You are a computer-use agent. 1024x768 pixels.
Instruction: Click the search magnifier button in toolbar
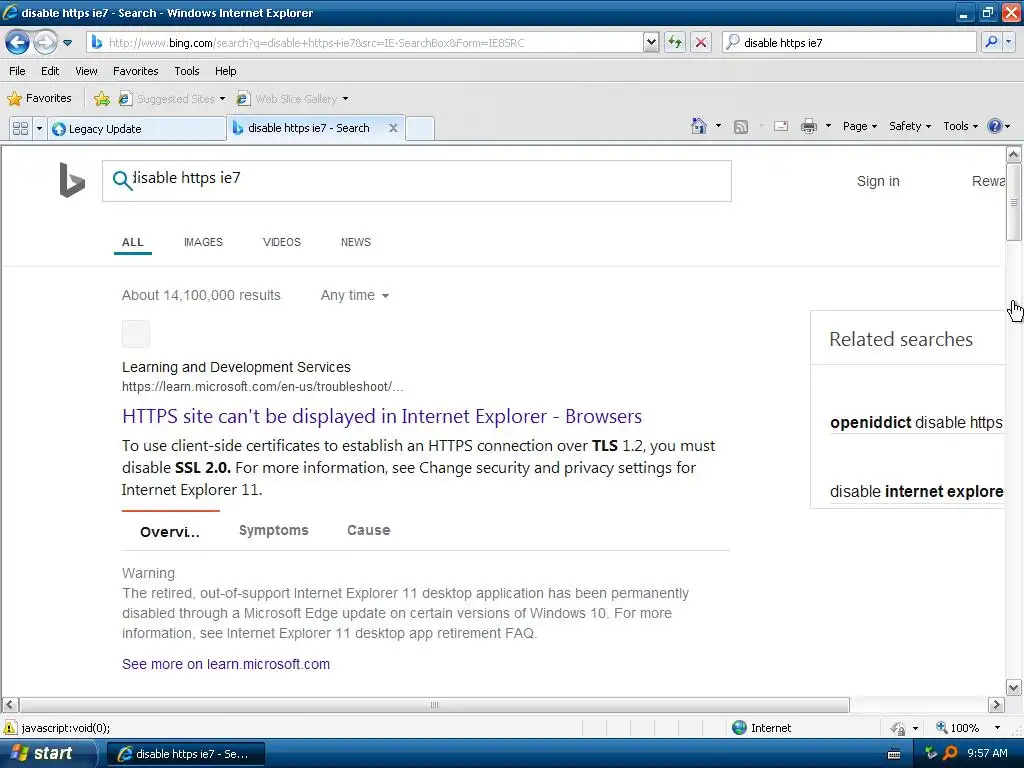coord(991,42)
